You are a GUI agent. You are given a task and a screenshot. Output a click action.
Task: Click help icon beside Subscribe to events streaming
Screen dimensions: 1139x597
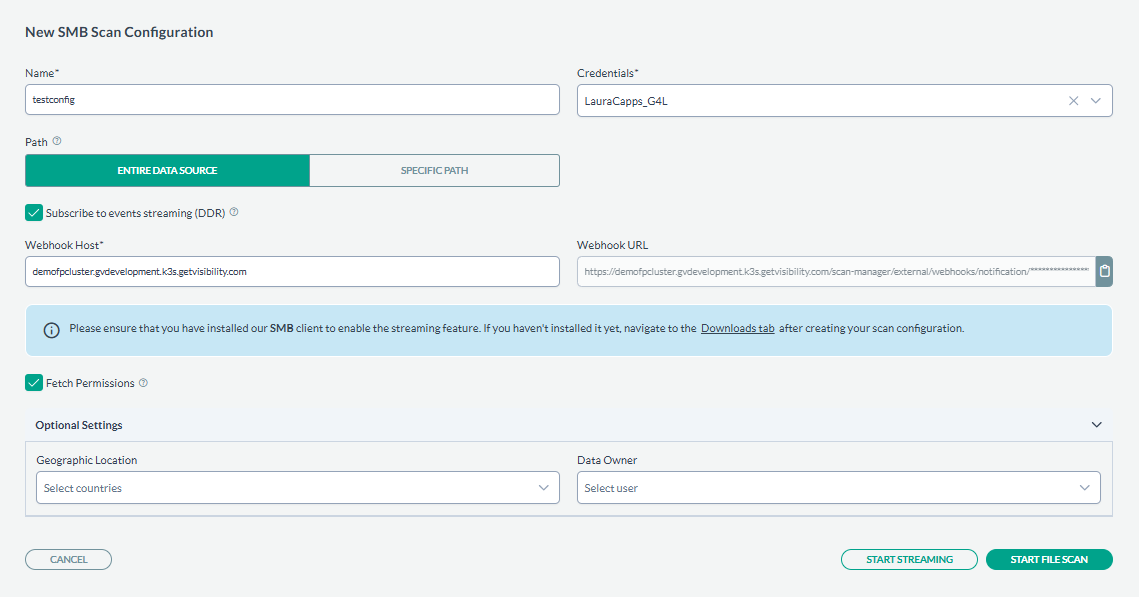coord(234,212)
